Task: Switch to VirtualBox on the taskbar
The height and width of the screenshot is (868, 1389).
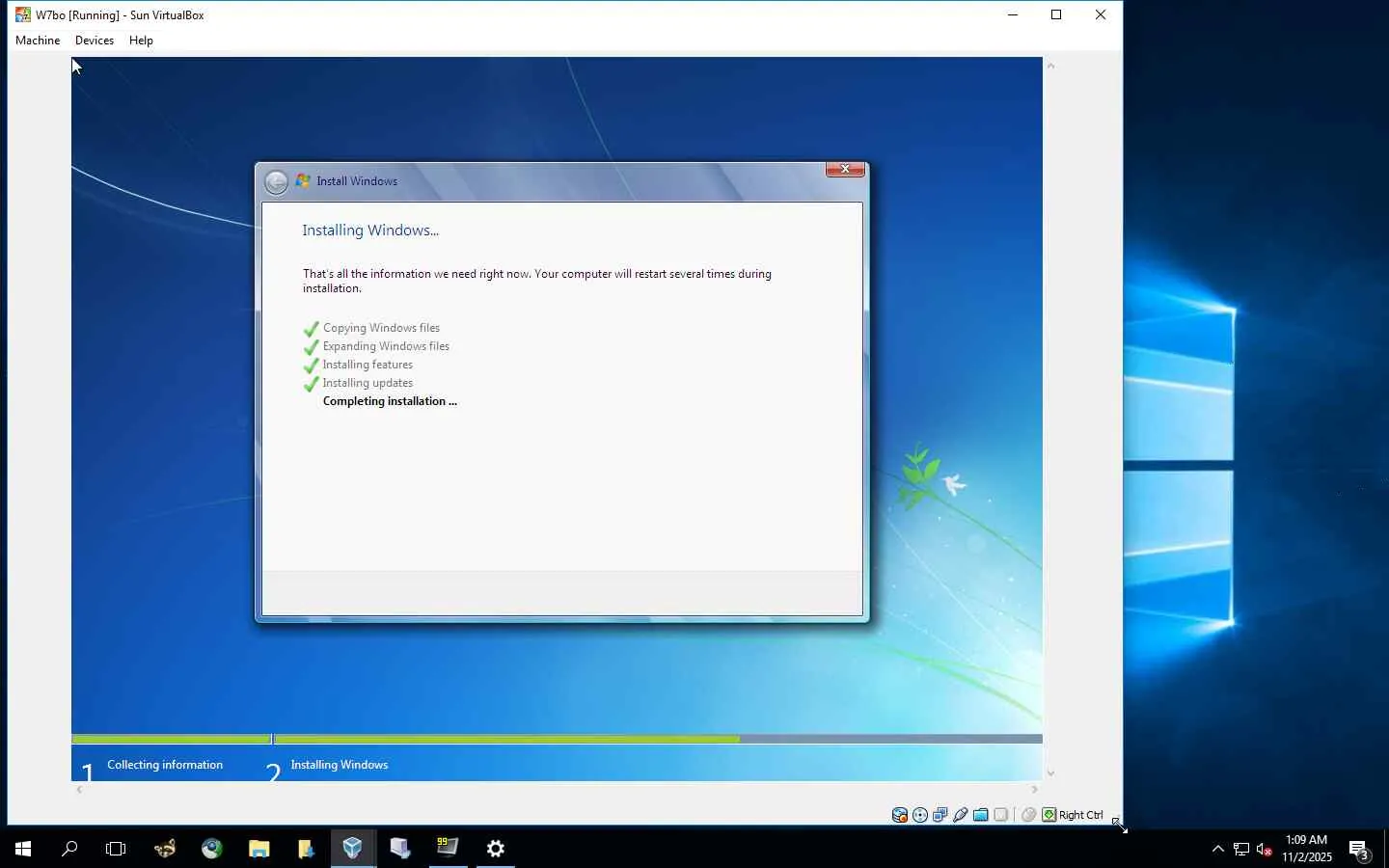Action: coord(353,849)
